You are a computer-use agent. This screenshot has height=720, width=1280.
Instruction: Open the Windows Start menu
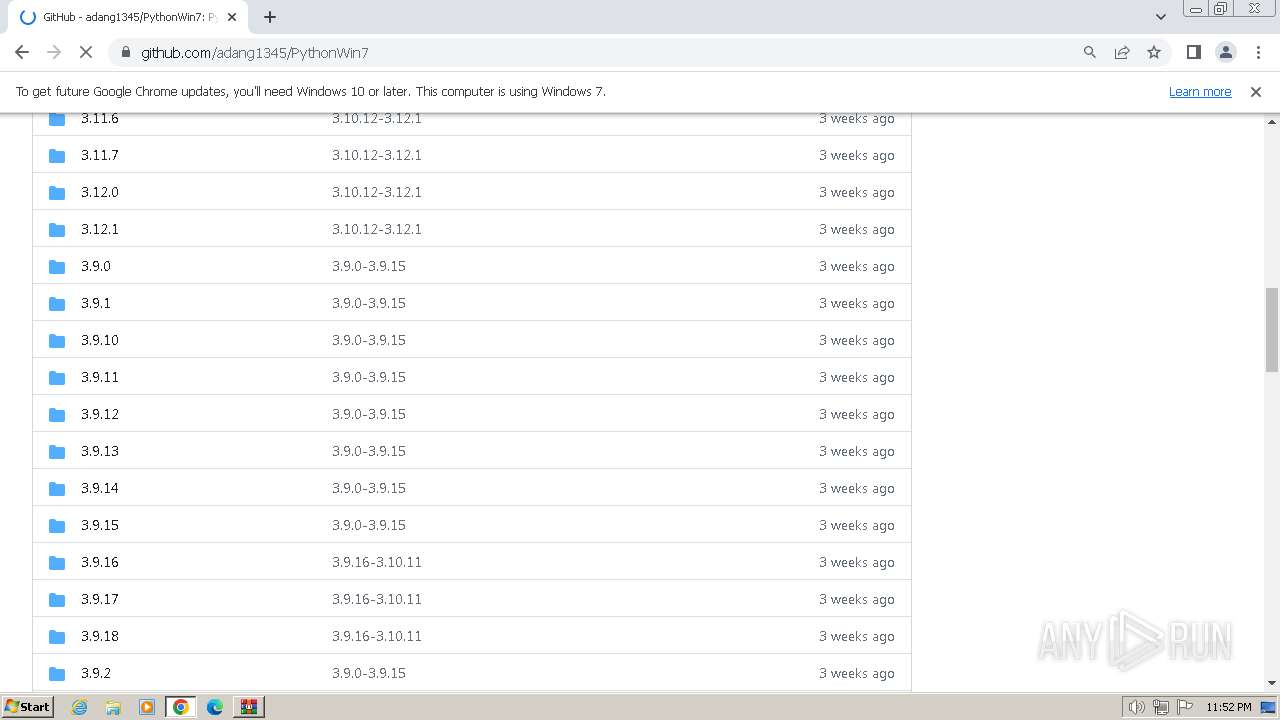(x=28, y=707)
